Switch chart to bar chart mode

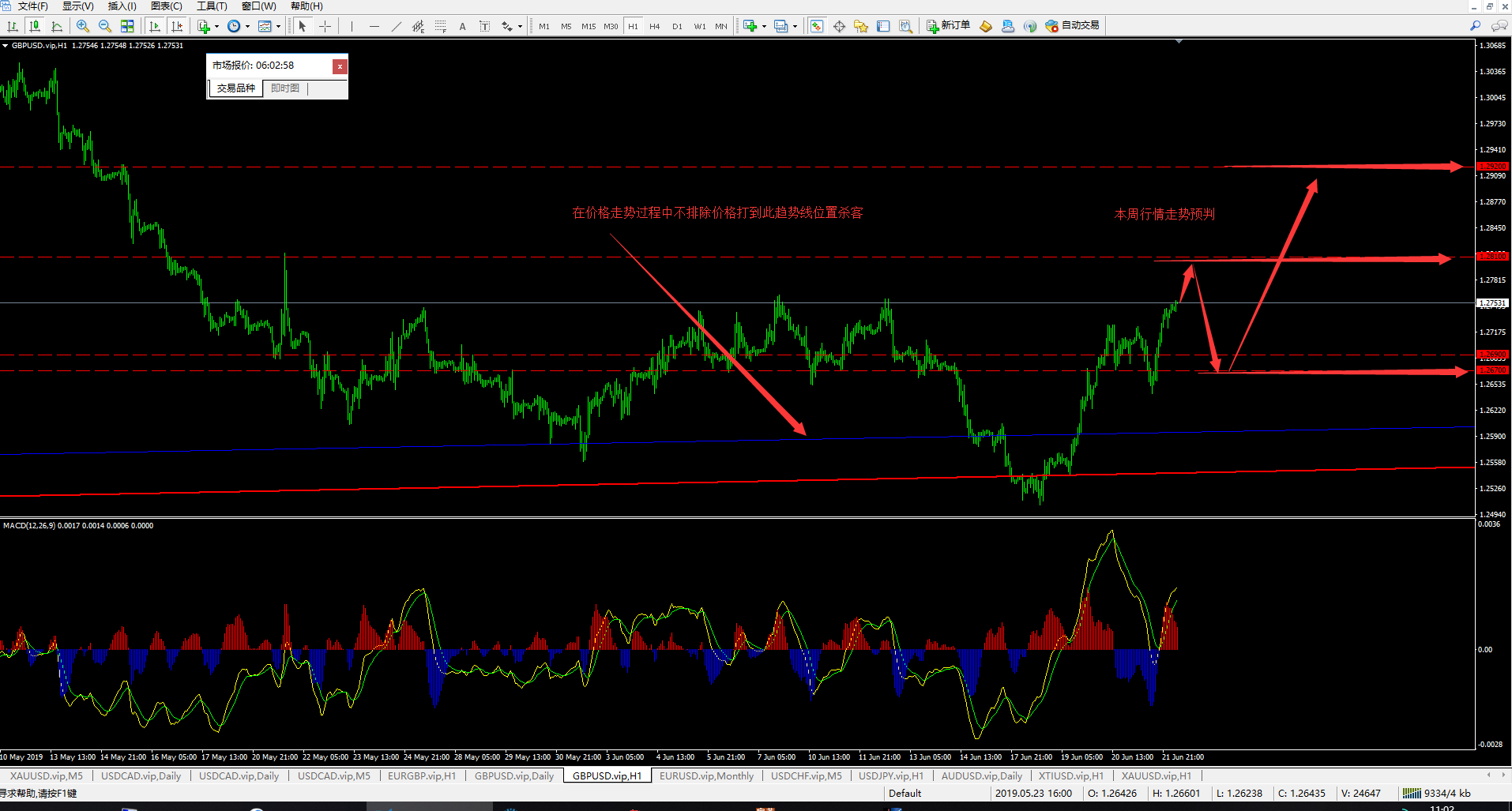pos(13,26)
